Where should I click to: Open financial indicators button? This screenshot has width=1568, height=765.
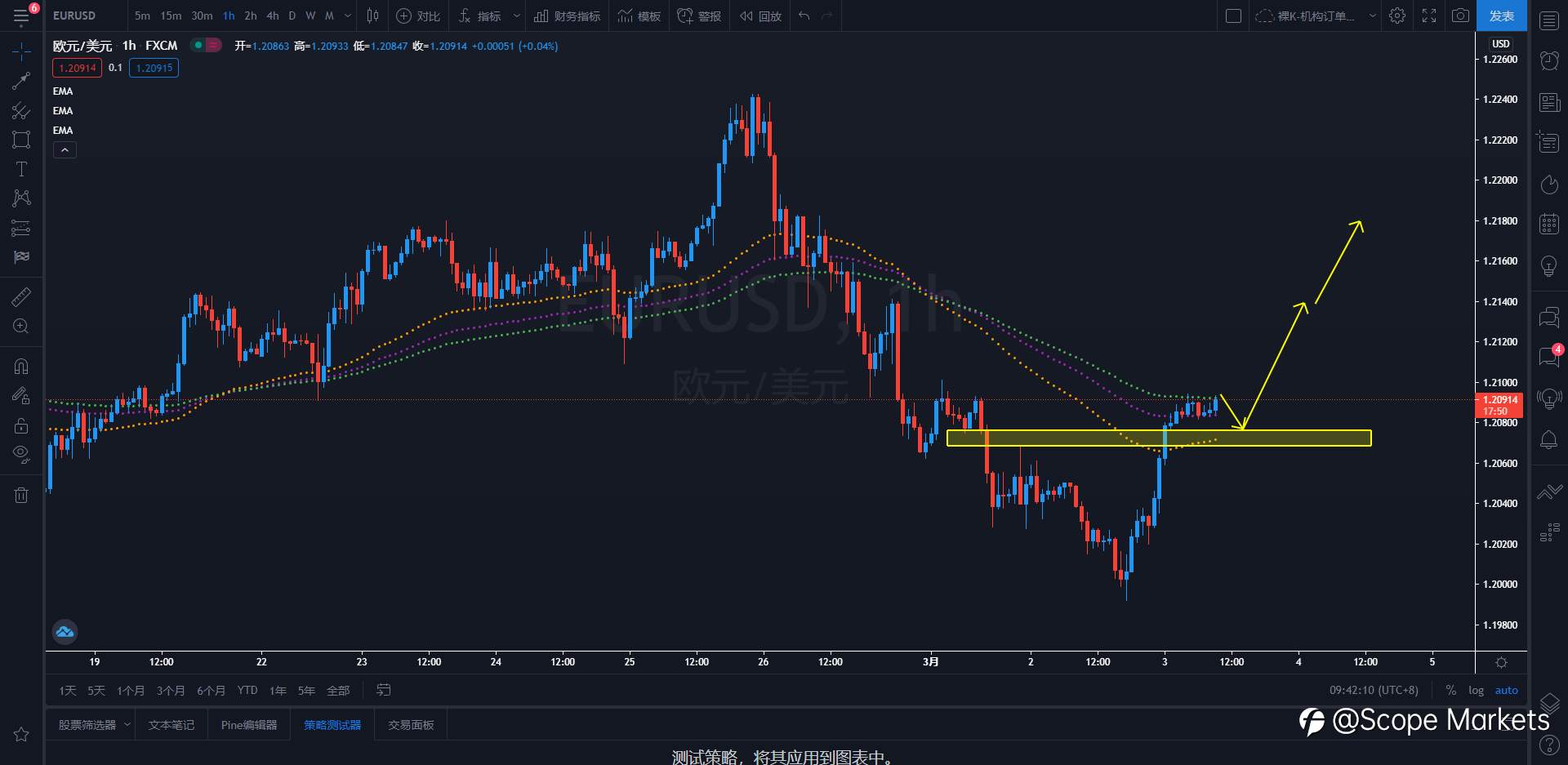click(567, 16)
